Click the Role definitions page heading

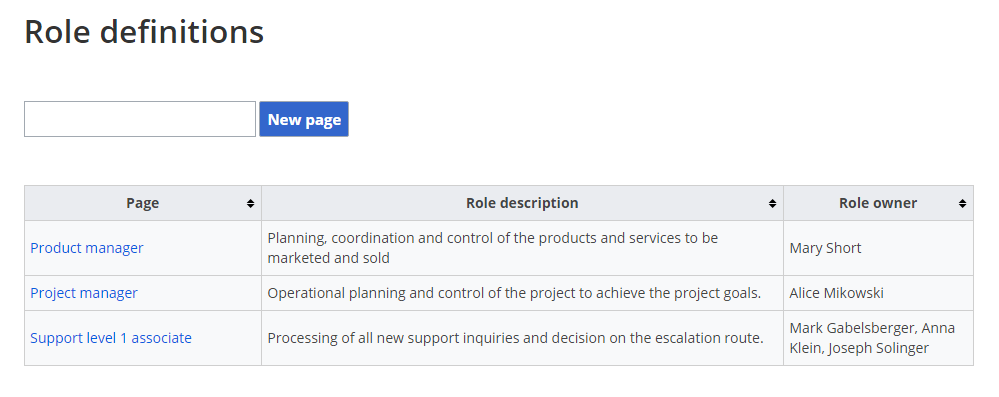pyautogui.click(x=144, y=31)
